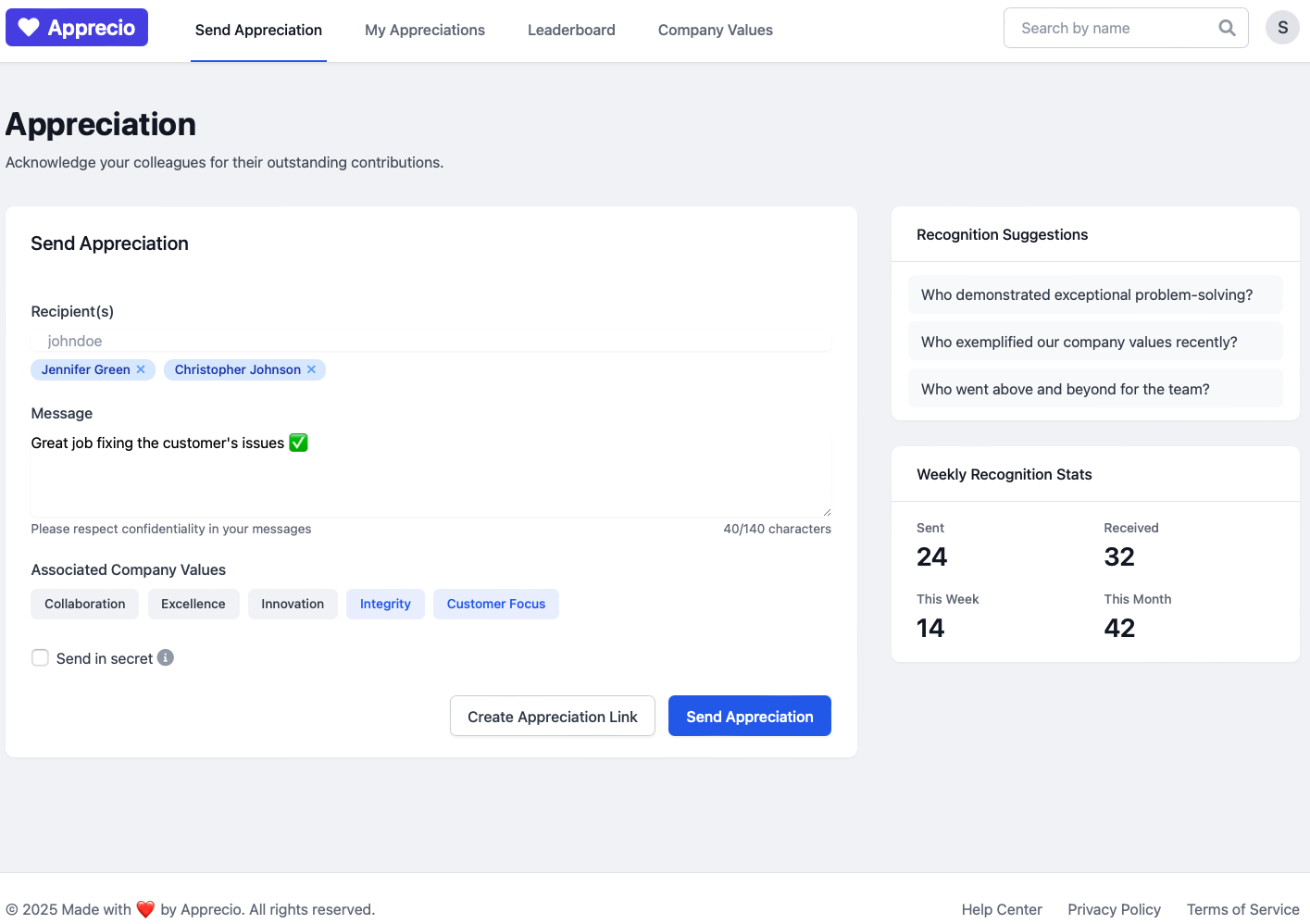
Task: Toggle the Innovation value chip
Action: click(x=293, y=605)
